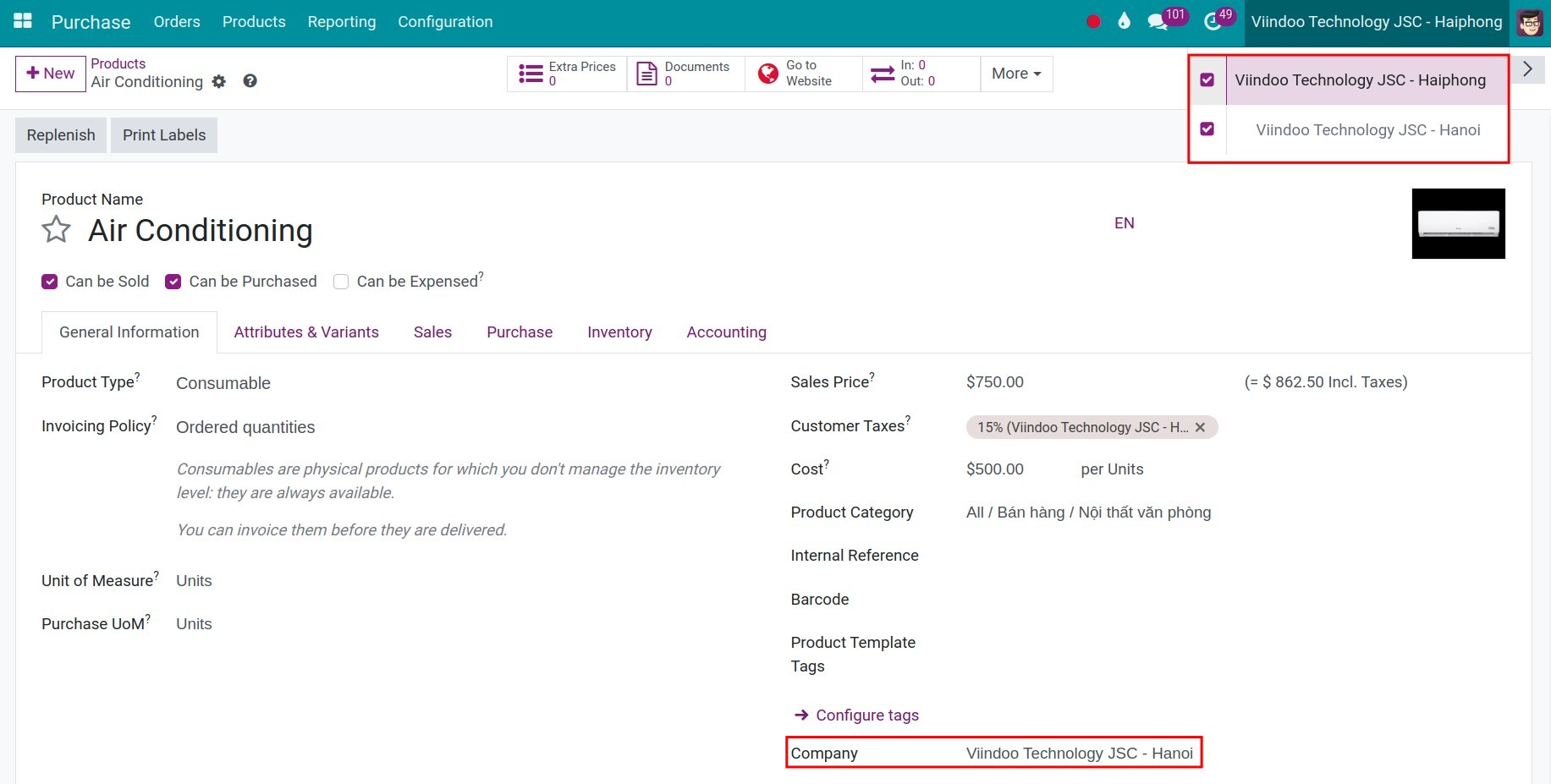The width and height of the screenshot is (1551, 784).
Task: Open Documents smart button
Action: click(685, 74)
